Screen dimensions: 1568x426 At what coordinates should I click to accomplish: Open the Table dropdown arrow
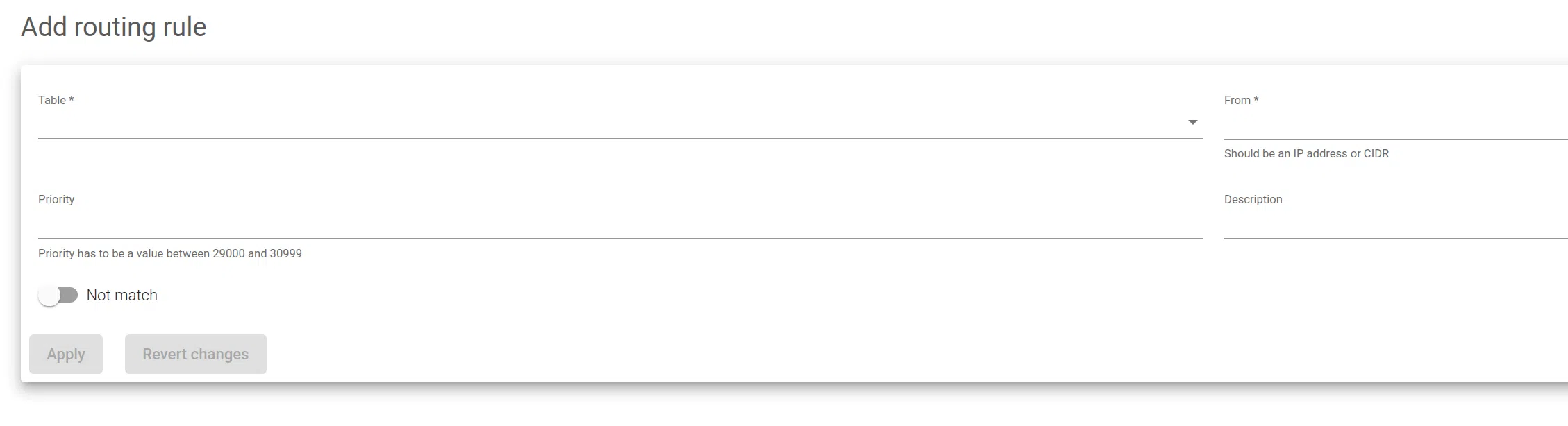point(1192,123)
